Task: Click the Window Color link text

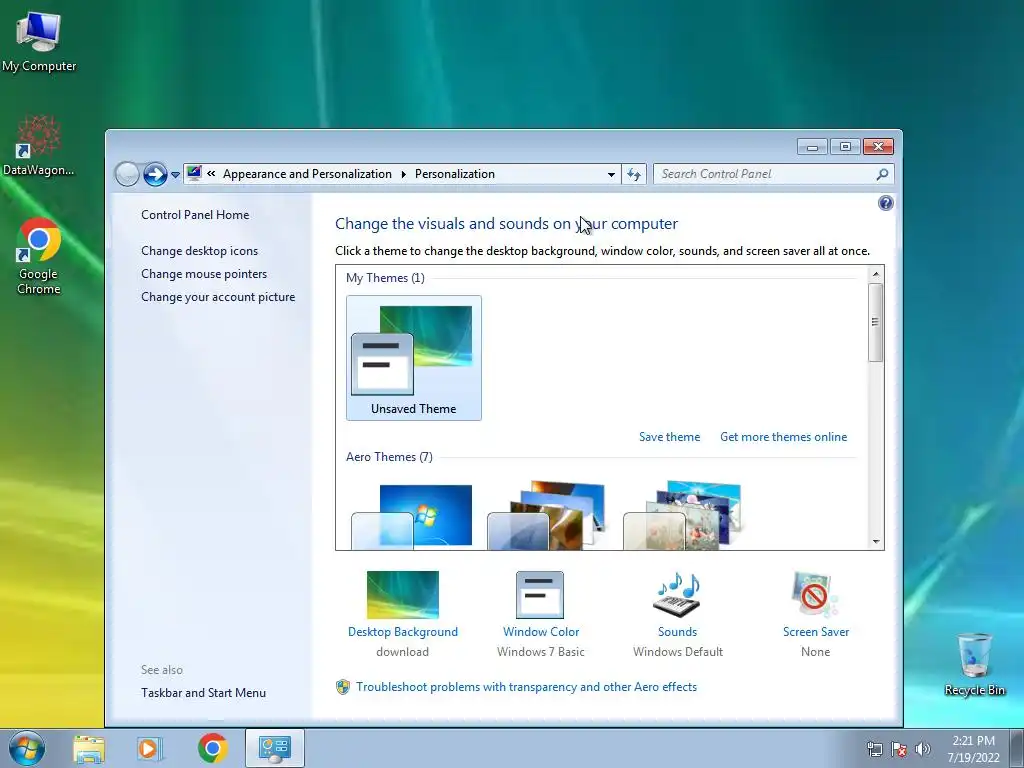Action: [x=541, y=632]
